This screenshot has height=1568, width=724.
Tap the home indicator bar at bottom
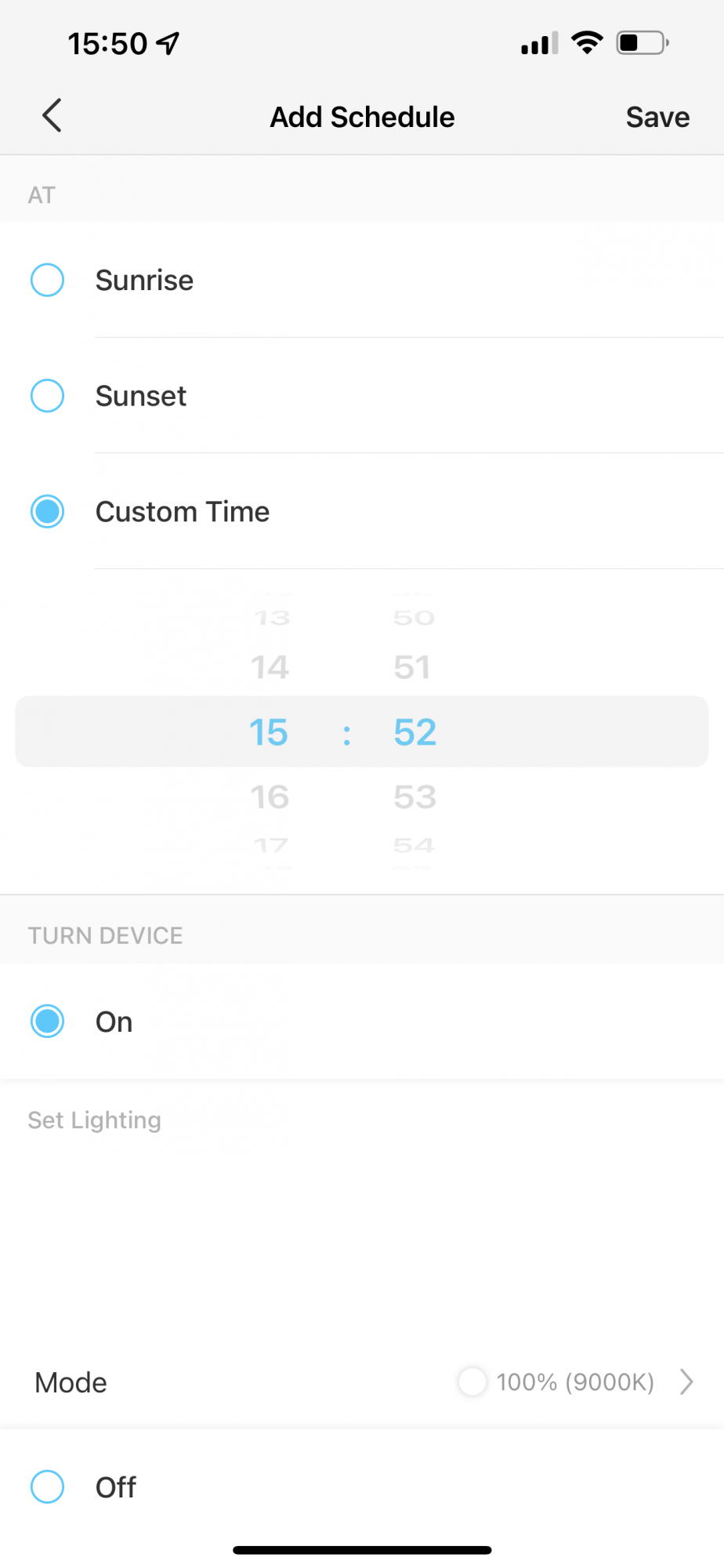tap(362, 1550)
